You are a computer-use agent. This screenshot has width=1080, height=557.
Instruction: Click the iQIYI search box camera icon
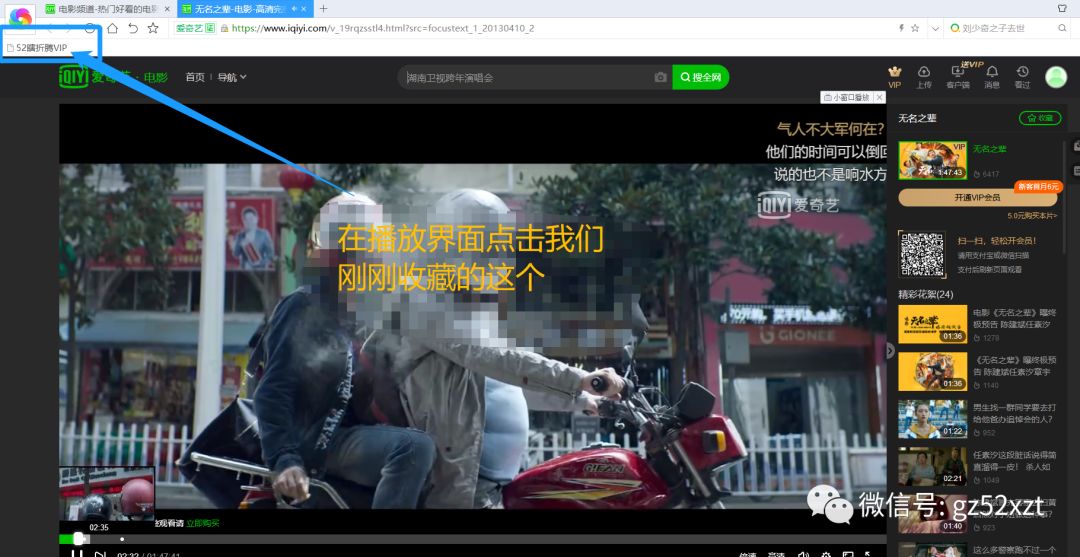pos(660,77)
